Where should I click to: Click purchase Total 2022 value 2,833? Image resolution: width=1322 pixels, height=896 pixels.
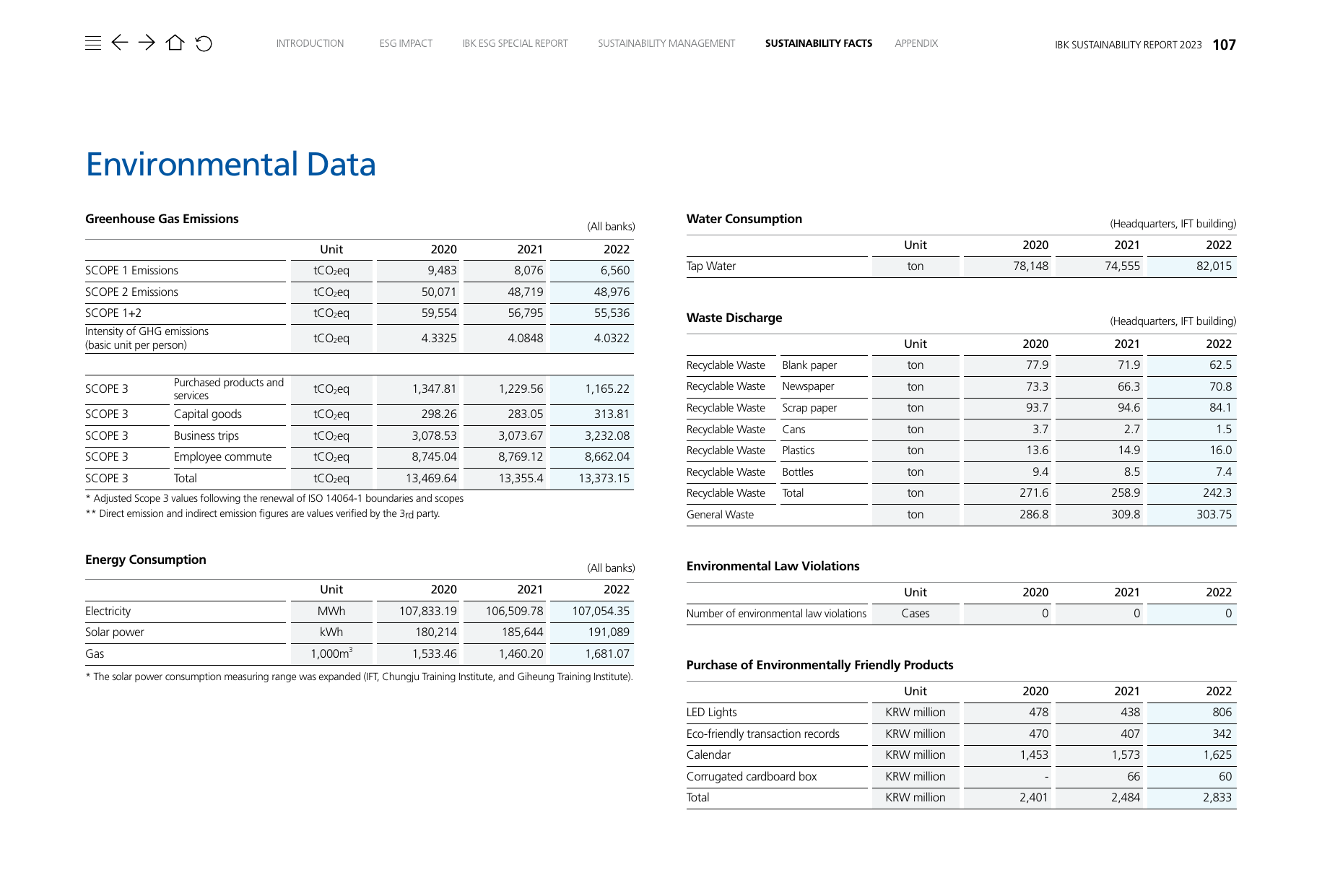coord(1217,798)
